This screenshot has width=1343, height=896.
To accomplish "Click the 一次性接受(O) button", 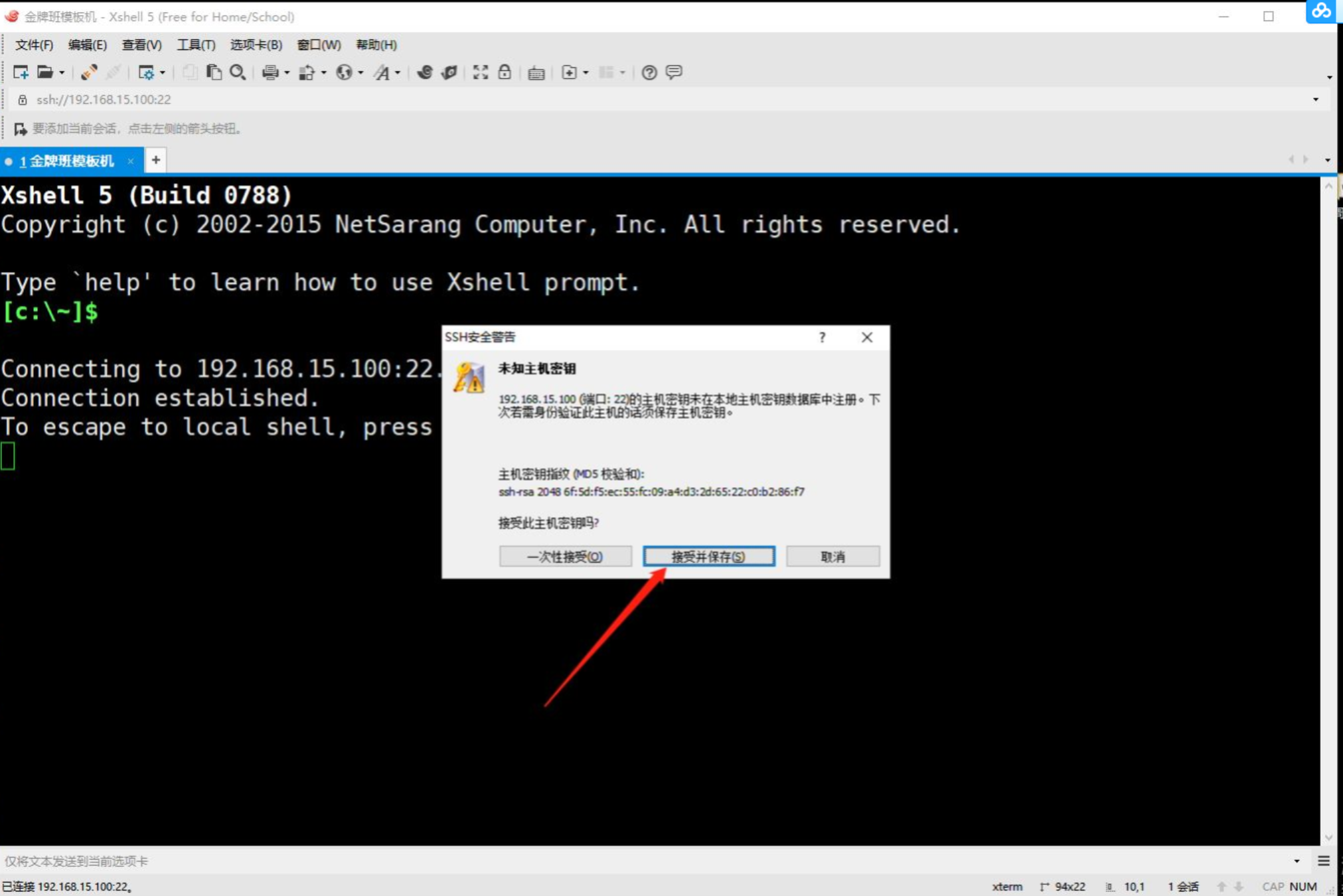I will [x=565, y=556].
